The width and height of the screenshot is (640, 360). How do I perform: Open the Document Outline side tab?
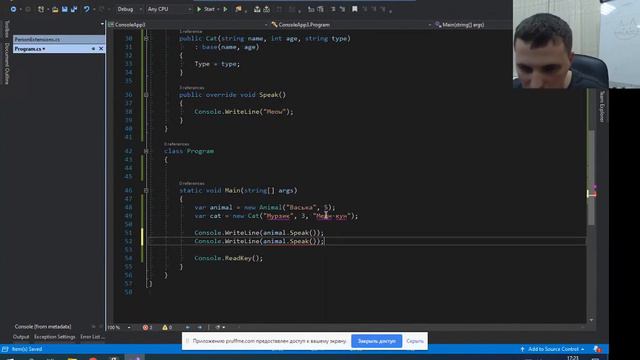point(6,63)
